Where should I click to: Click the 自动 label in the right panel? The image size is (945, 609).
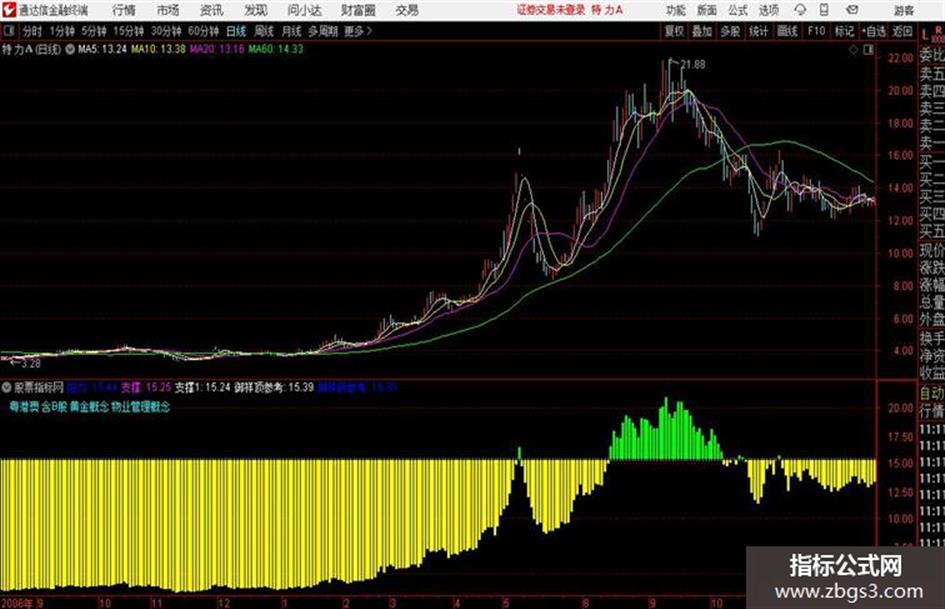pos(931,393)
